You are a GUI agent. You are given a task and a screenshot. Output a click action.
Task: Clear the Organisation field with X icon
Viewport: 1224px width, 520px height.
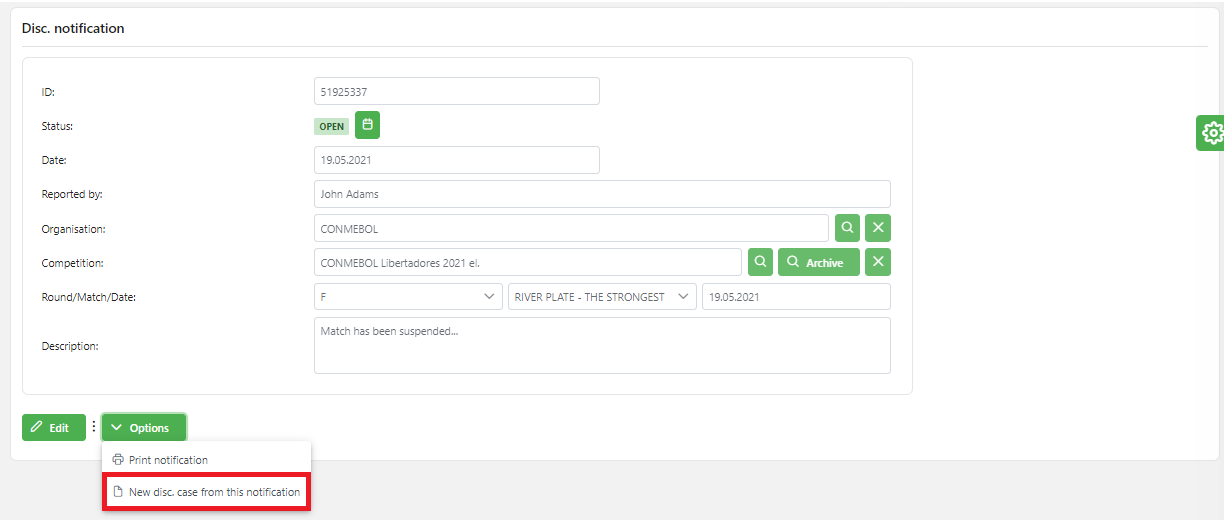(x=878, y=228)
